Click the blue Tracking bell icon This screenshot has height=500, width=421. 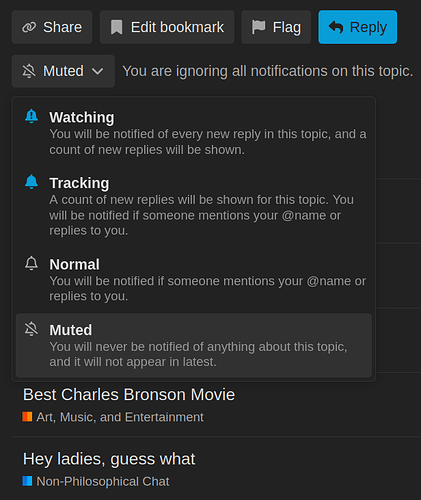click(x=31, y=182)
